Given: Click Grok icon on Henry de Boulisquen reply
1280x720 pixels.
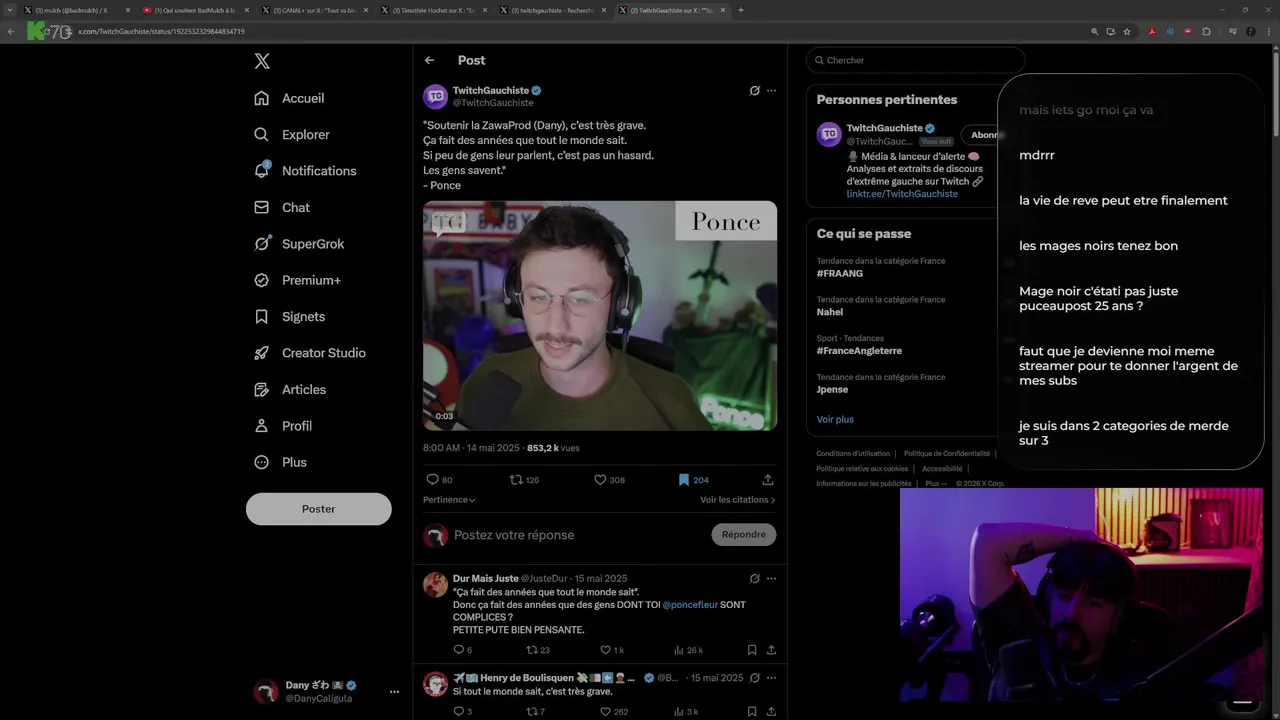Looking at the screenshot, I should click(754, 678).
